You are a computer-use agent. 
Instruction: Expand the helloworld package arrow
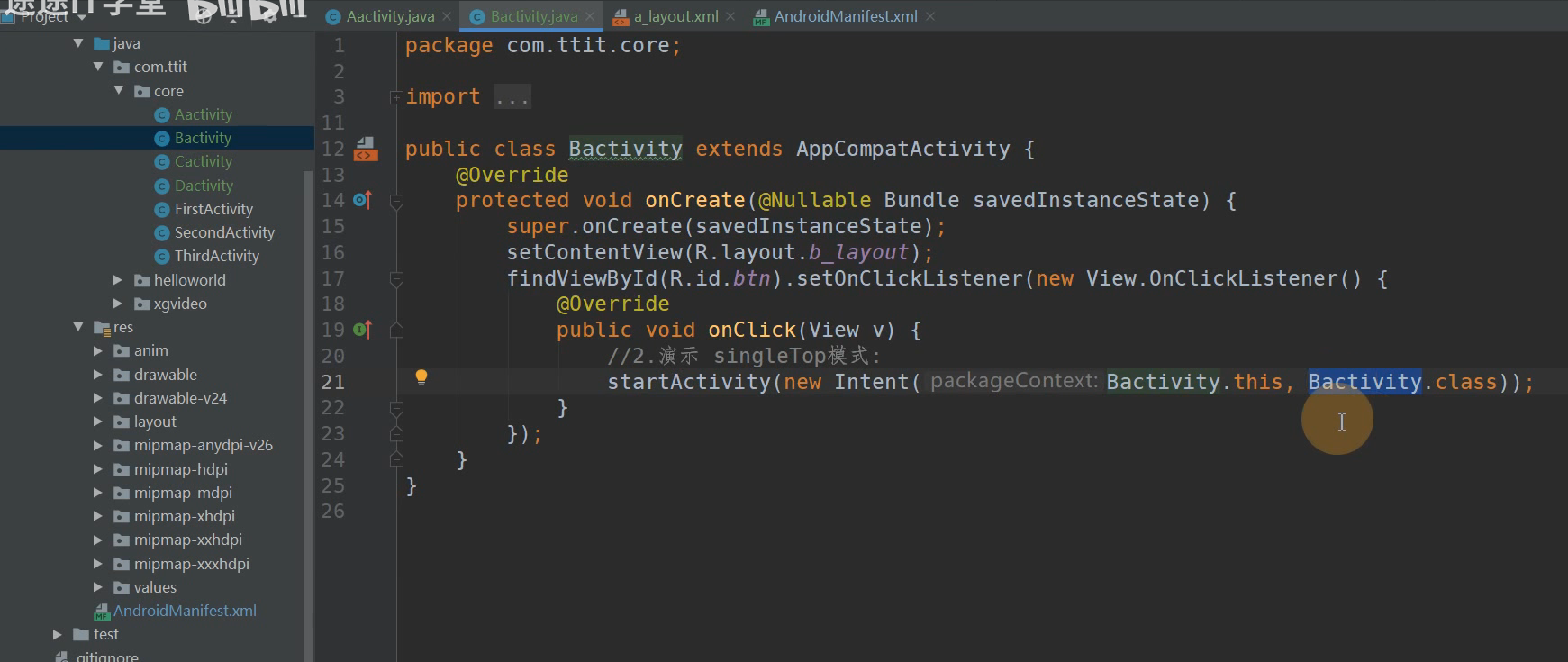tap(118, 280)
